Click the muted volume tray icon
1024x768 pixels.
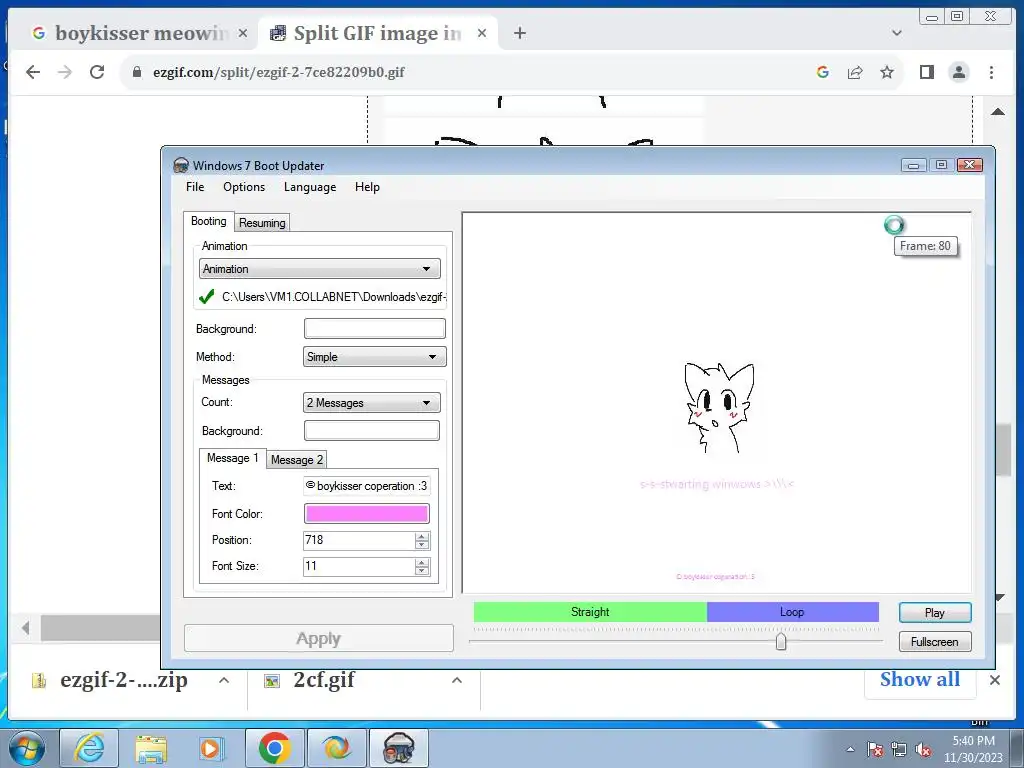[x=923, y=750]
